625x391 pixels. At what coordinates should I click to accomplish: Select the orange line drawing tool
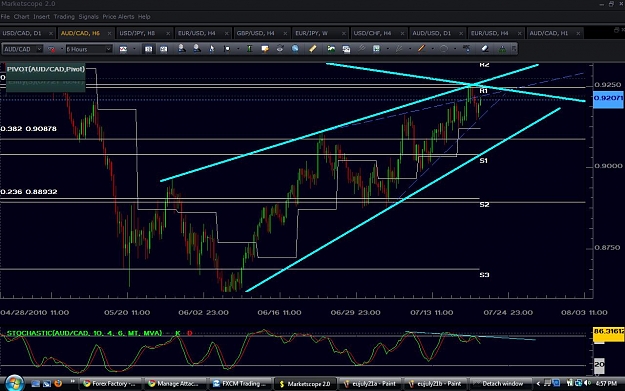[421, 49]
